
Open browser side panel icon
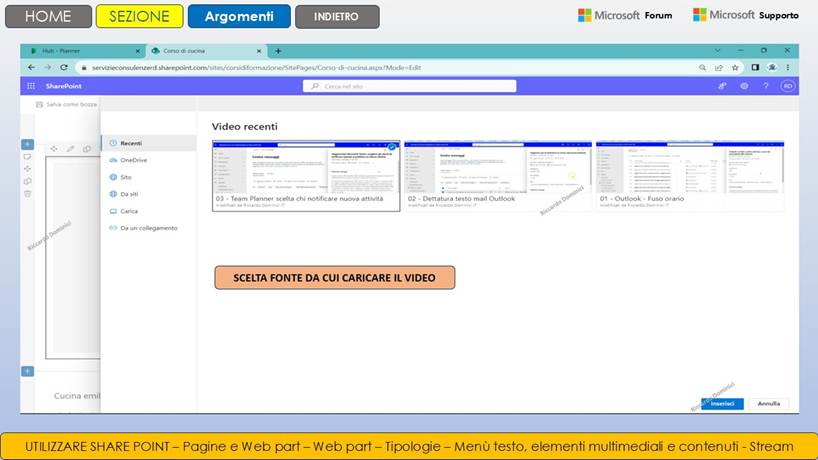click(x=755, y=67)
